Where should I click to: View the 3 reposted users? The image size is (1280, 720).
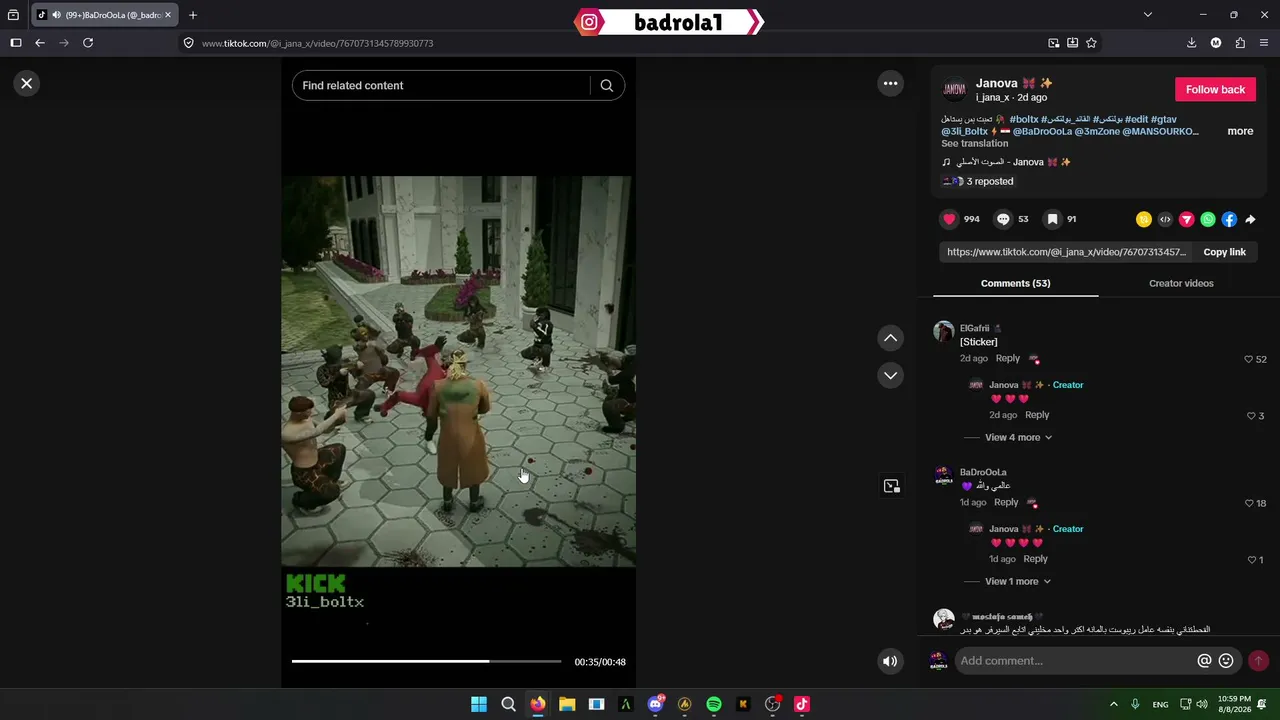(978, 182)
